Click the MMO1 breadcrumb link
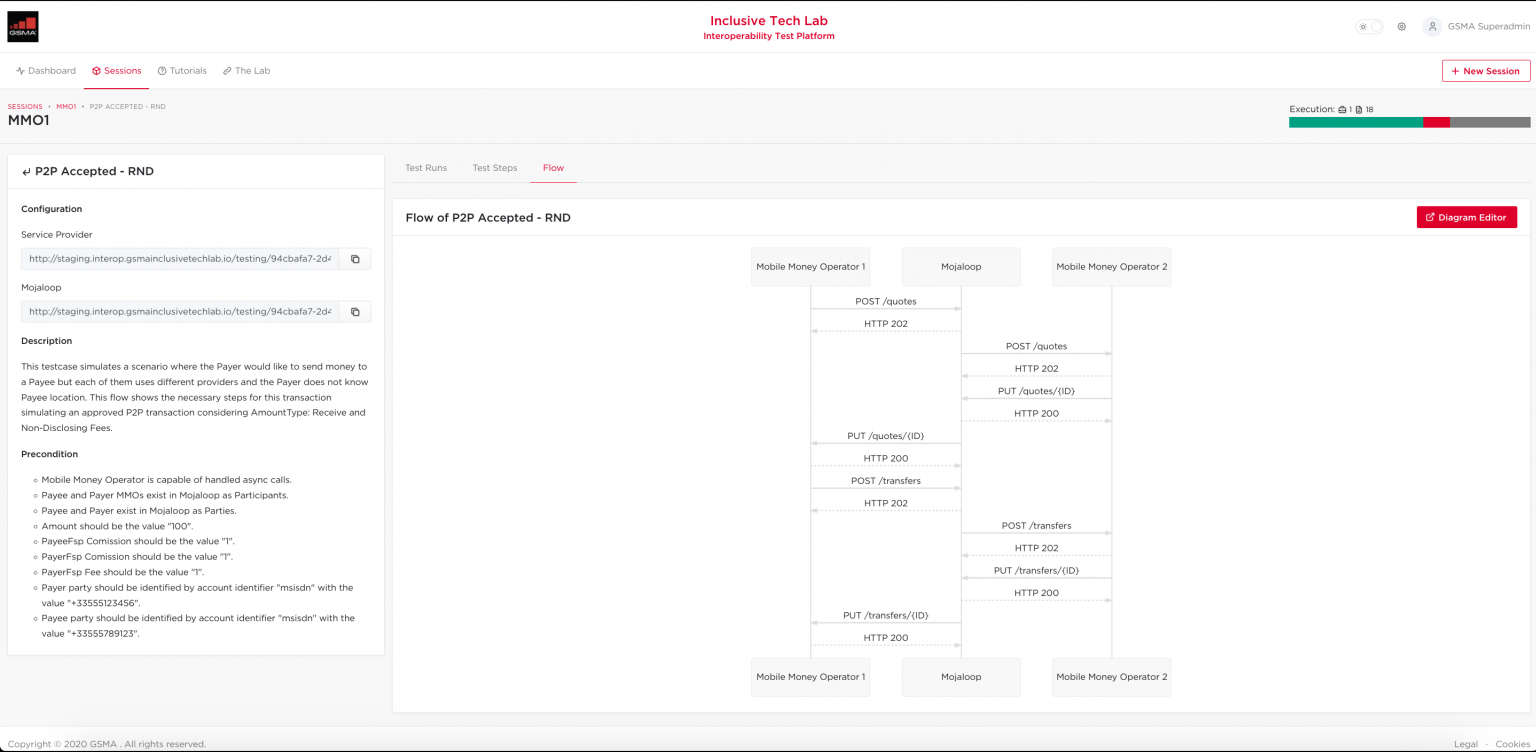1536x752 pixels. coord(66,106)
